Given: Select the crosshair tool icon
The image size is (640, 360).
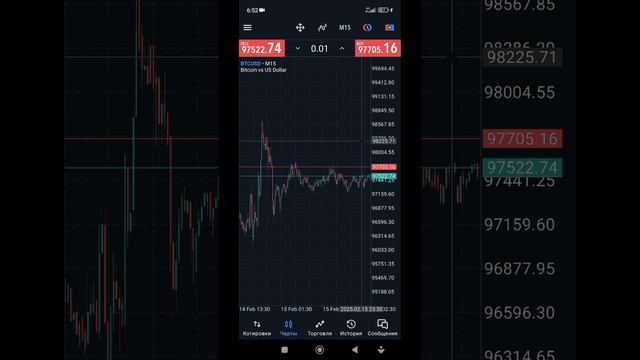Looking at the screenshot, I should click(x=300, y=27).
